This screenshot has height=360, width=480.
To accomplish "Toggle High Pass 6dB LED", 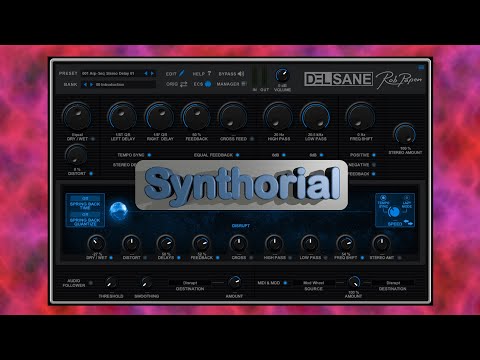I will [x=284, y=155].
